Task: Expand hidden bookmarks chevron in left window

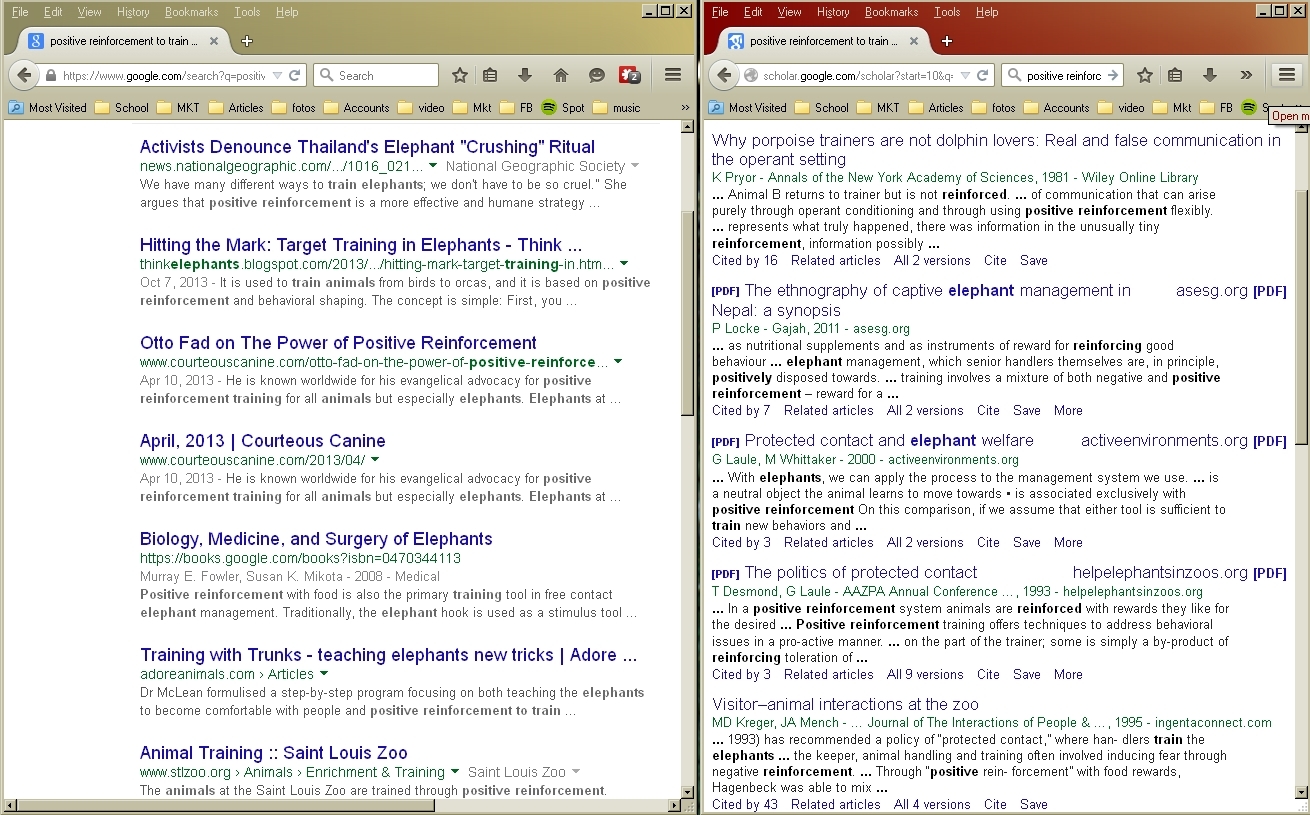Action: tap(685, 108)
